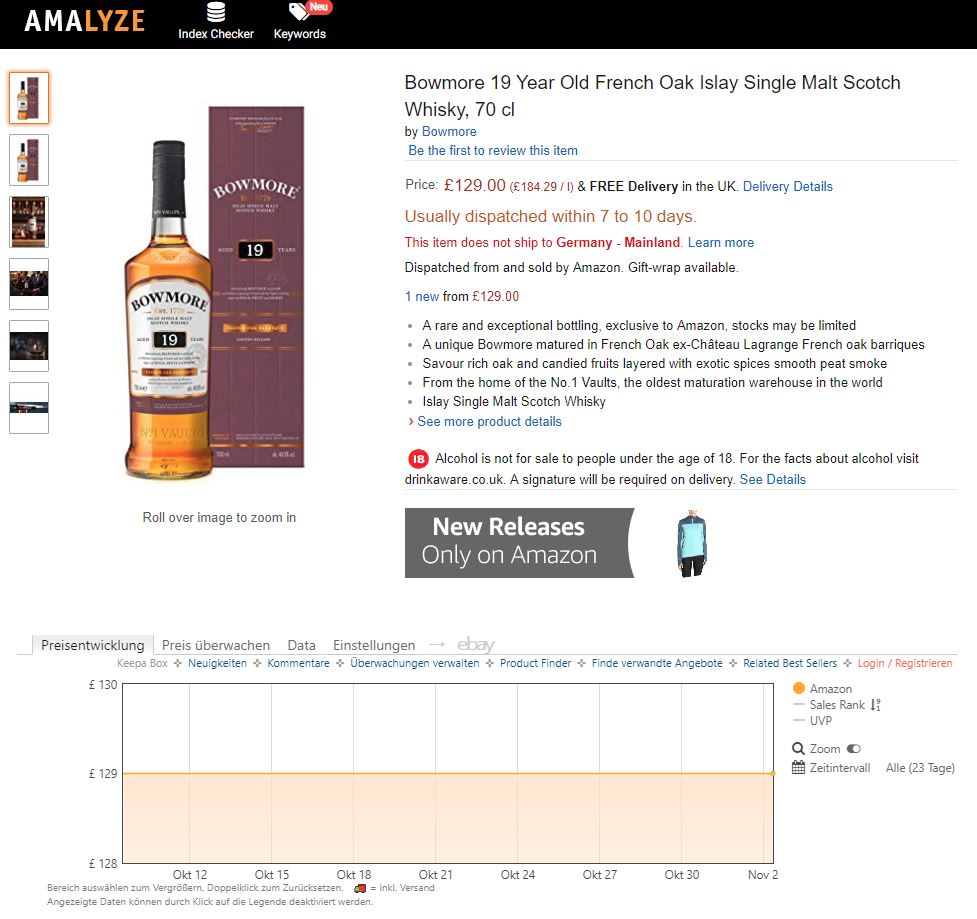Click the AMALYZE logo
This screenshot has height=919, width=977.
[x=85, y=21]
